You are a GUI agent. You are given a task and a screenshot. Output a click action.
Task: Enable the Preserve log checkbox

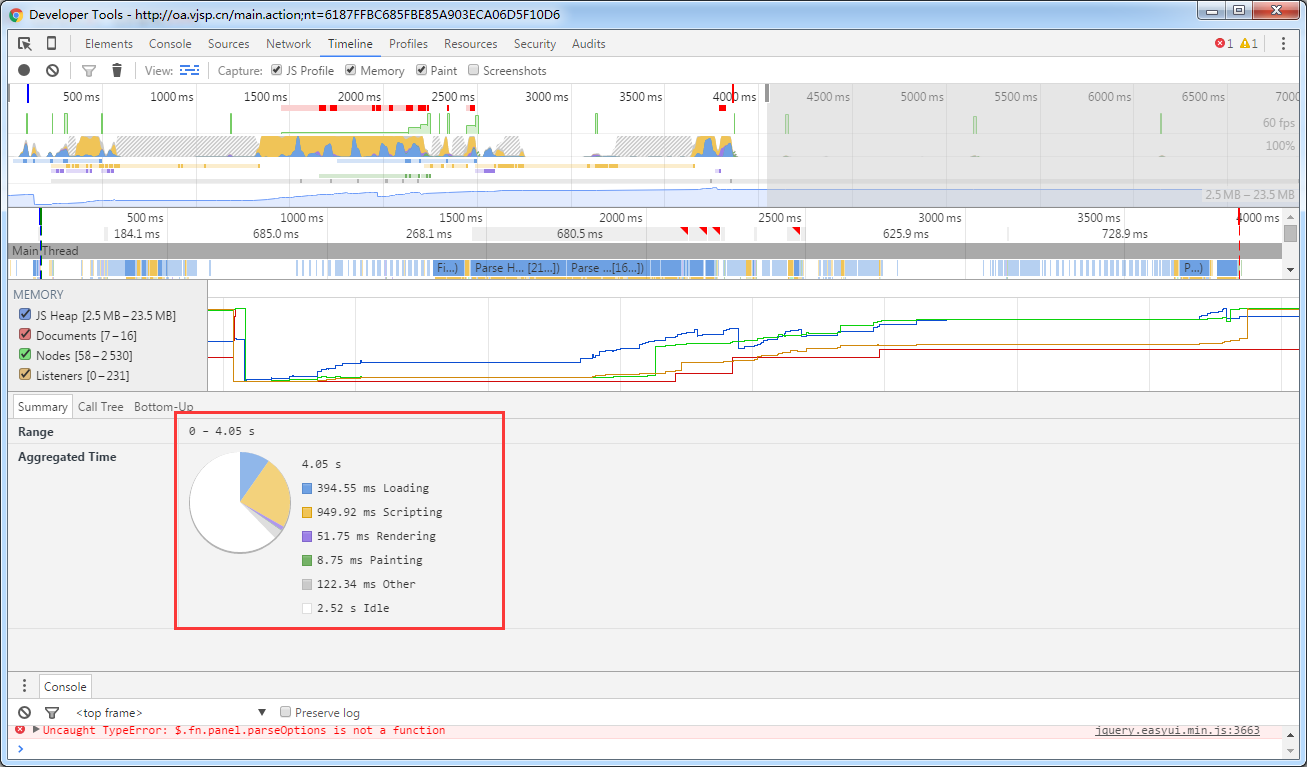[285, 712]
